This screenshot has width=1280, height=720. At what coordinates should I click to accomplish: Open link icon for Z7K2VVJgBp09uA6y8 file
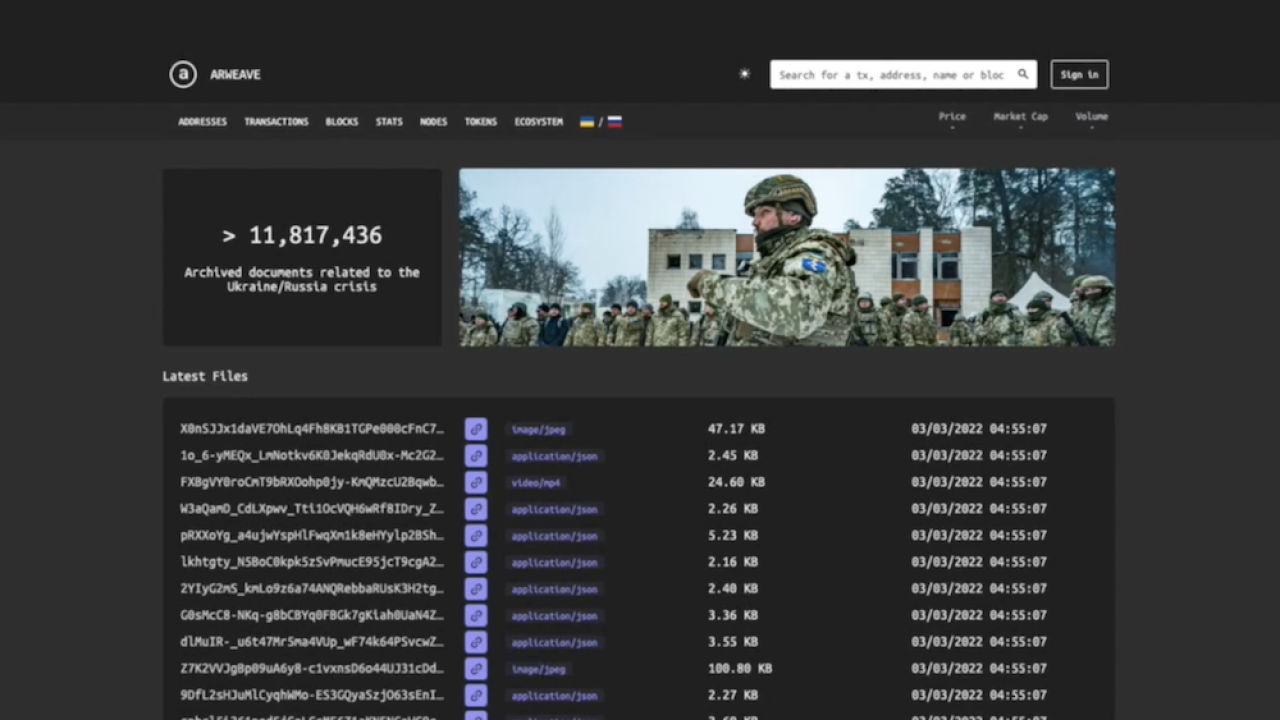point(476,668)
